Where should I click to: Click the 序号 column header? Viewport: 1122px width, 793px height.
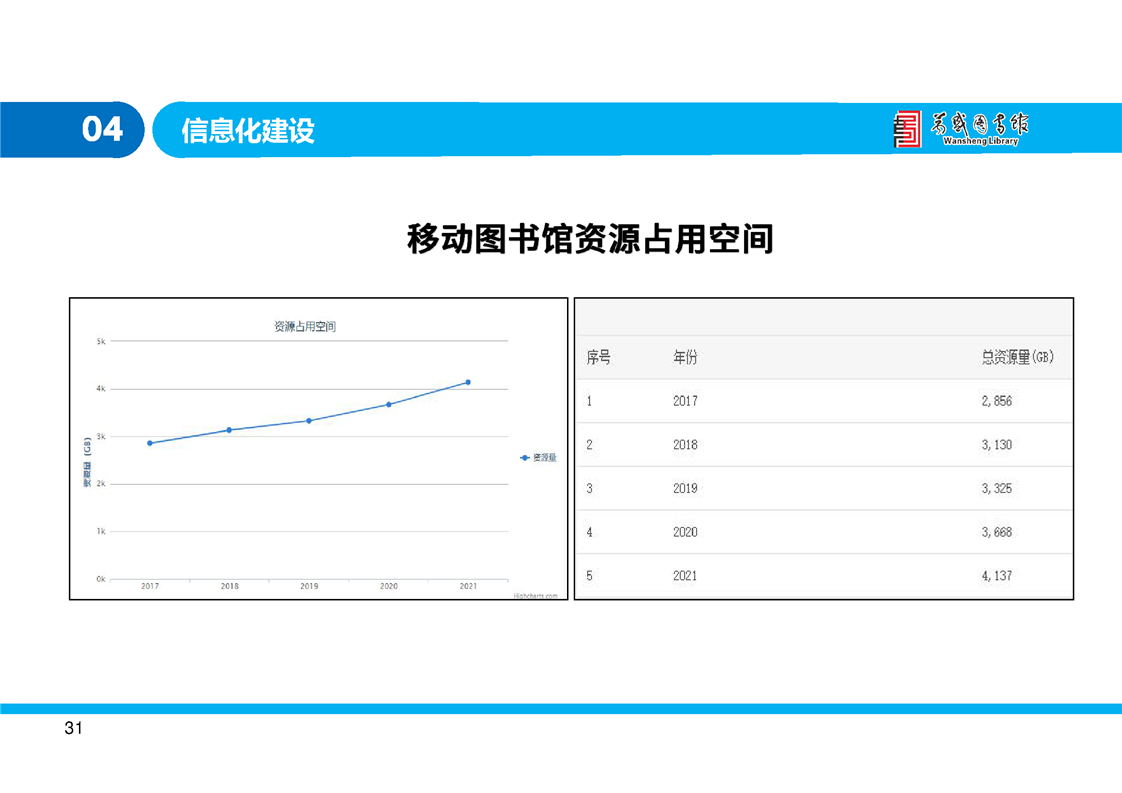[598, 357]
